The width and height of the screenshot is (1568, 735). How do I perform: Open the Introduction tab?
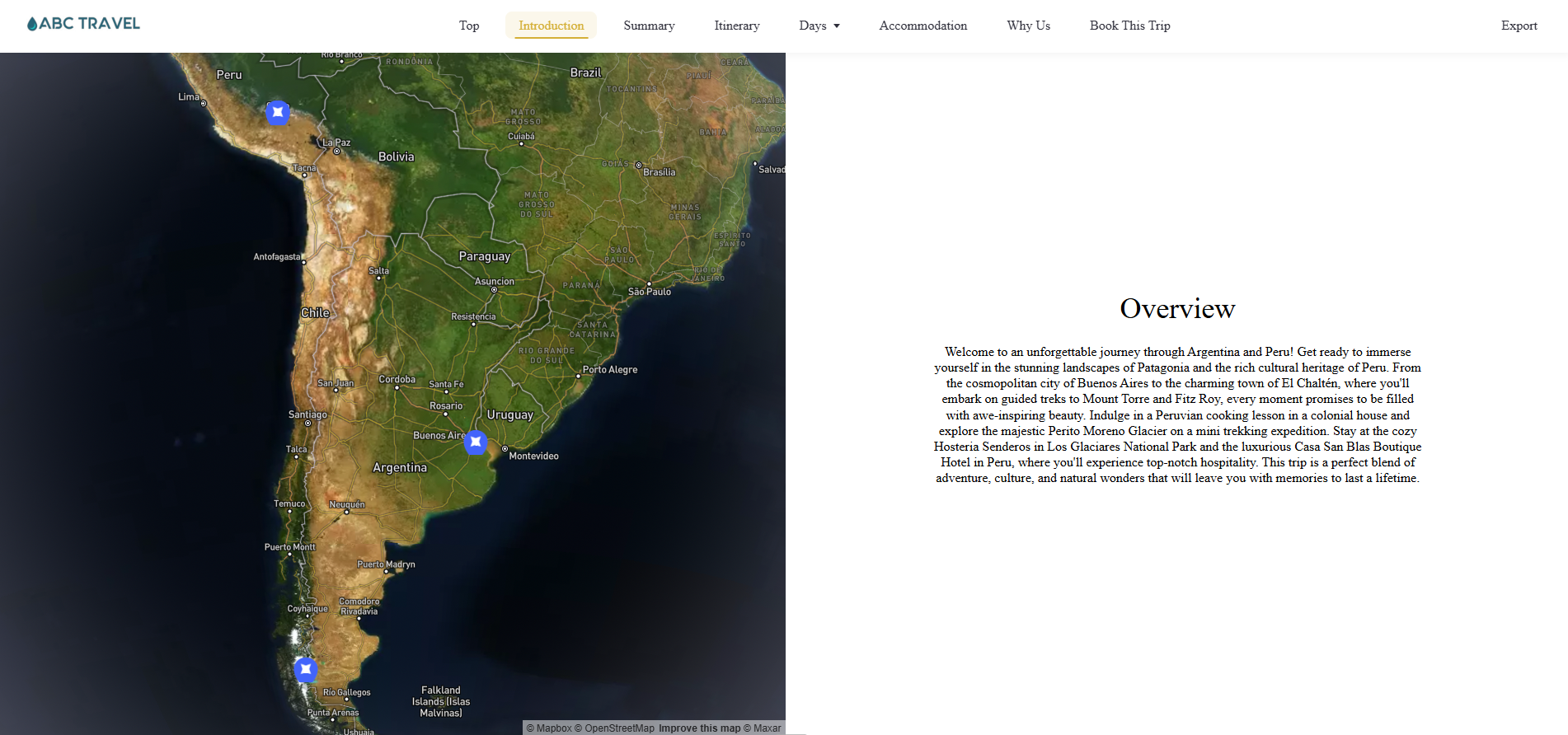[x=551, y=26]
